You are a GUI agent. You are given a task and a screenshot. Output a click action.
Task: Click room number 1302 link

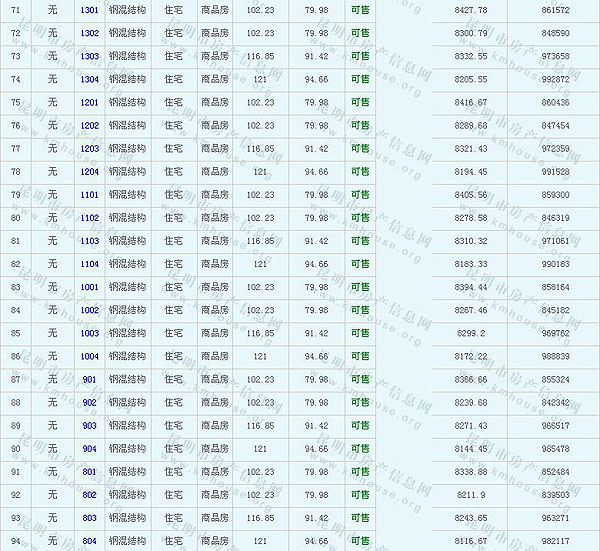[x=89, y=33]
